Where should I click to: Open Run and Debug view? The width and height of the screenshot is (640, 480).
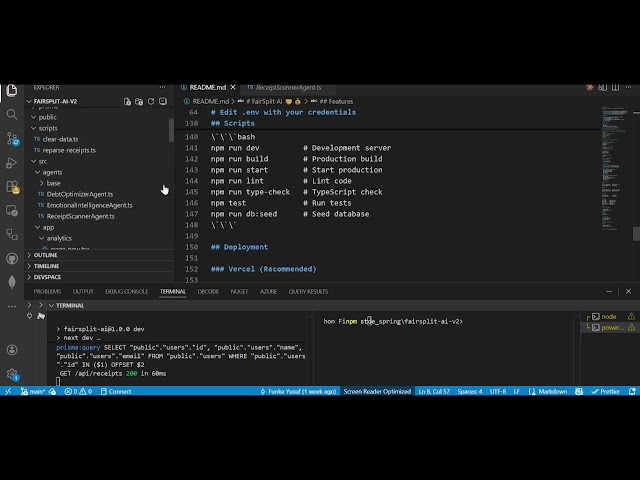12,163
